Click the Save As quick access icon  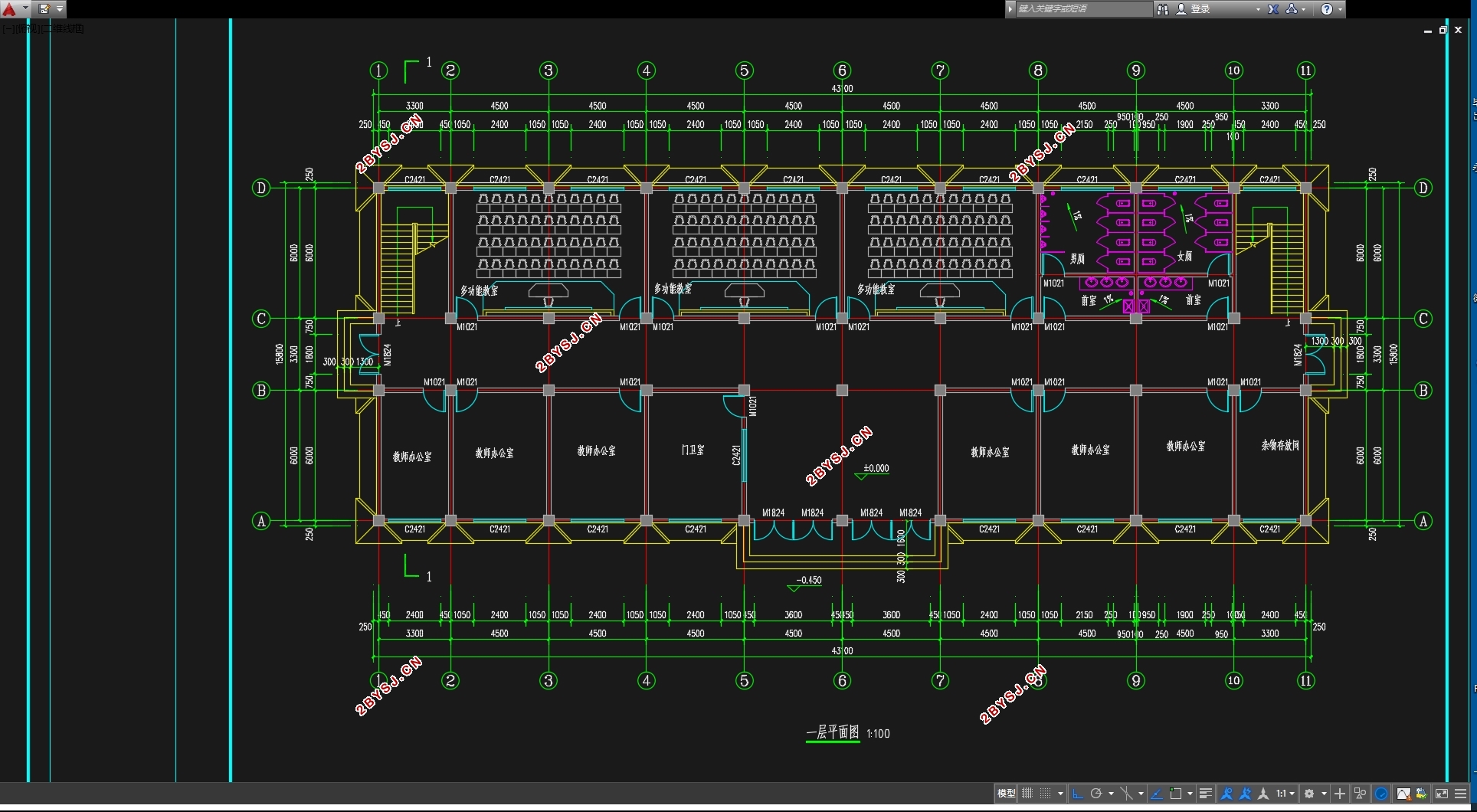tap(44, 9)
